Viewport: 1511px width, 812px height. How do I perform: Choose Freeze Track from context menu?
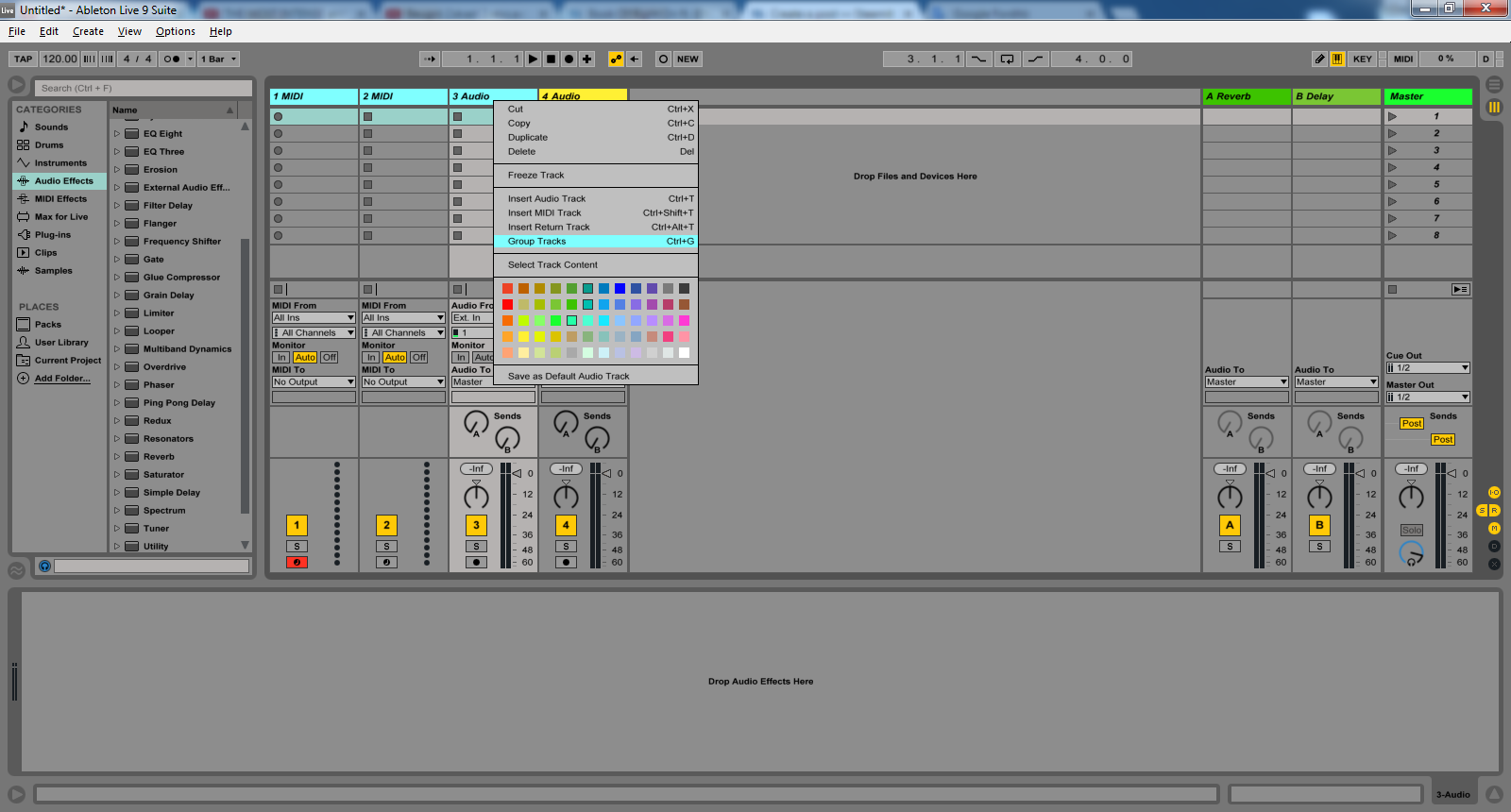pos(596,176)
